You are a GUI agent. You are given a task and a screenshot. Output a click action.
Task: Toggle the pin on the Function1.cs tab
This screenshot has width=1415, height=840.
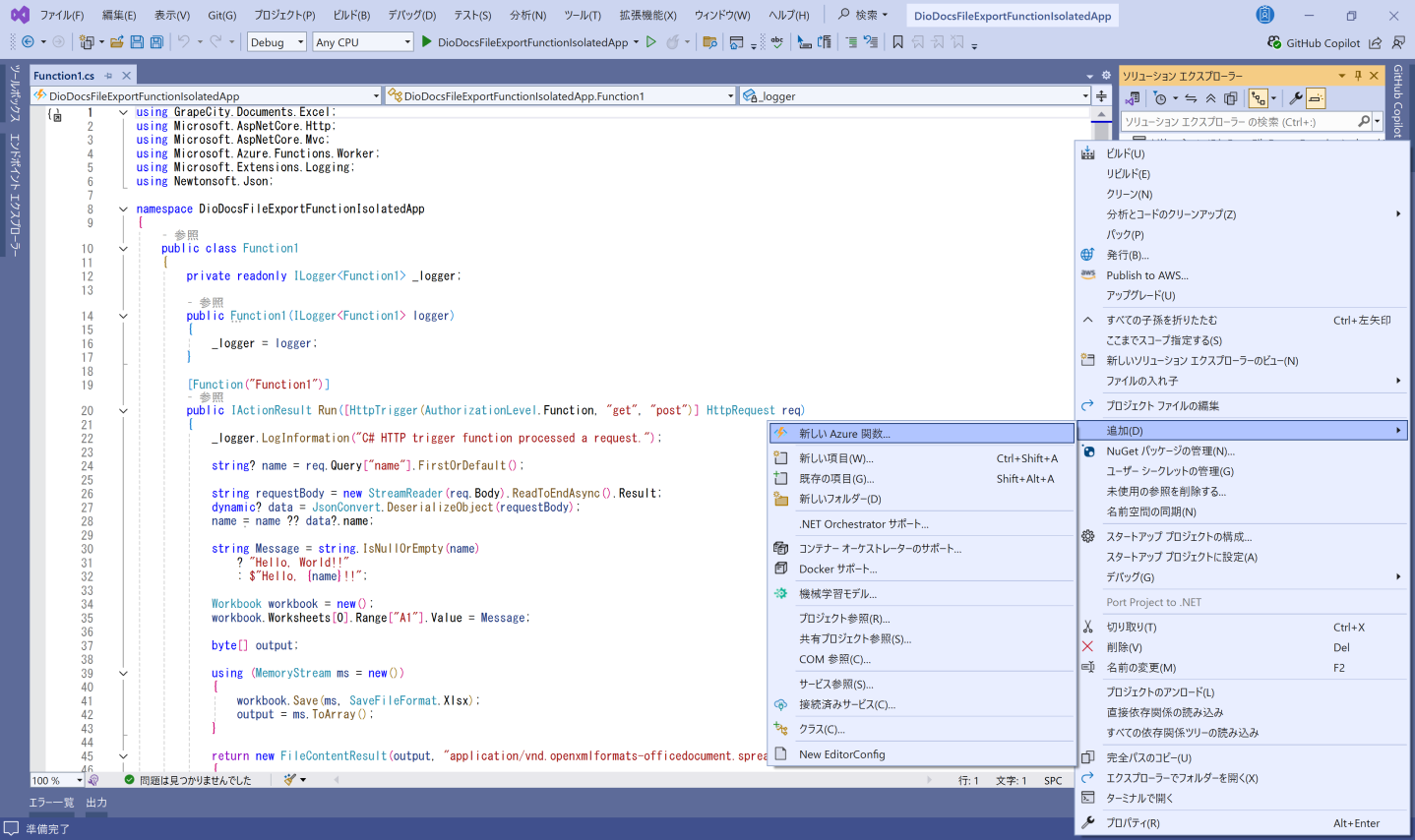coord(108,76)
